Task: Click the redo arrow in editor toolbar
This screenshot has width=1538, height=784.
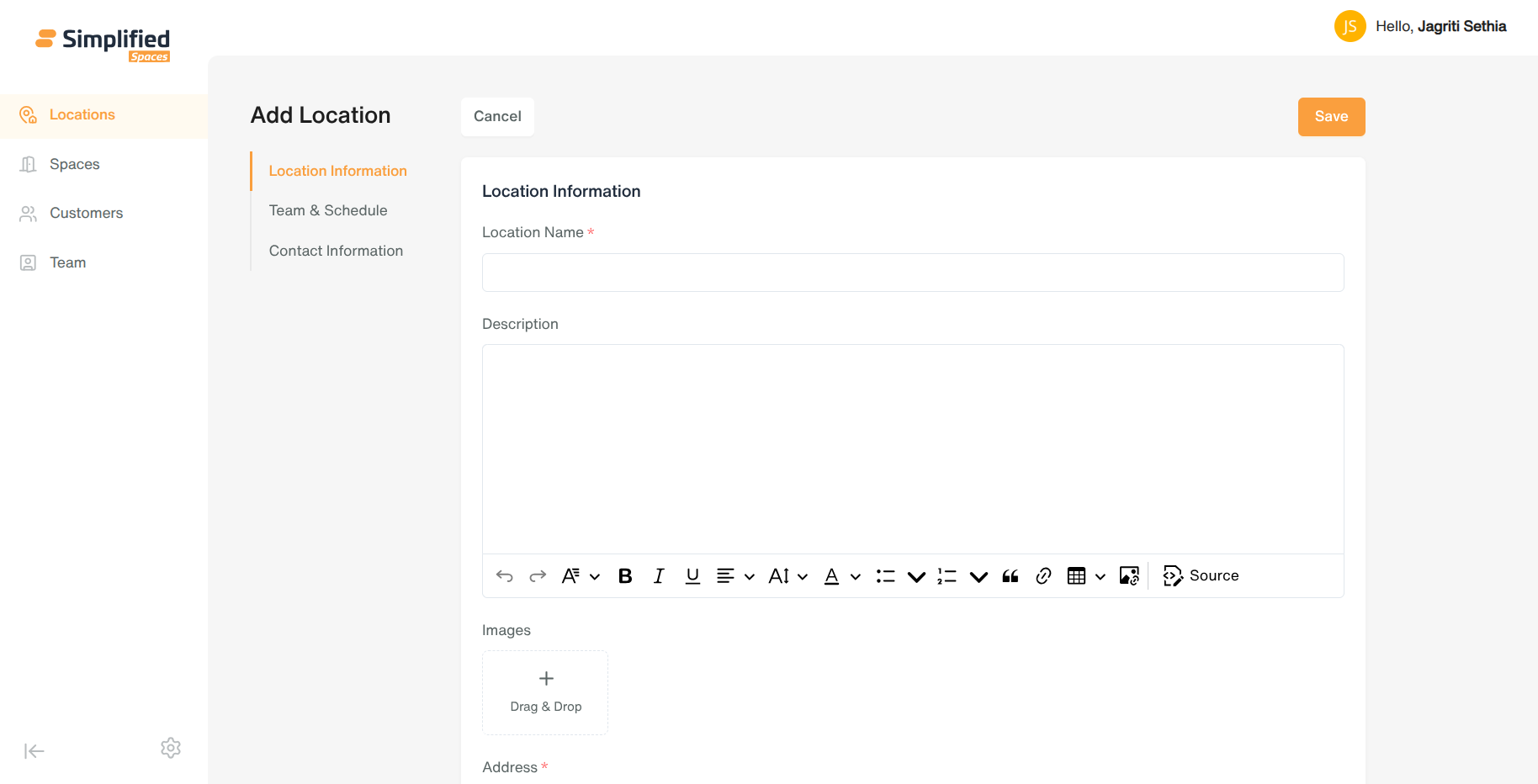Action: click(x=538, y=576)
